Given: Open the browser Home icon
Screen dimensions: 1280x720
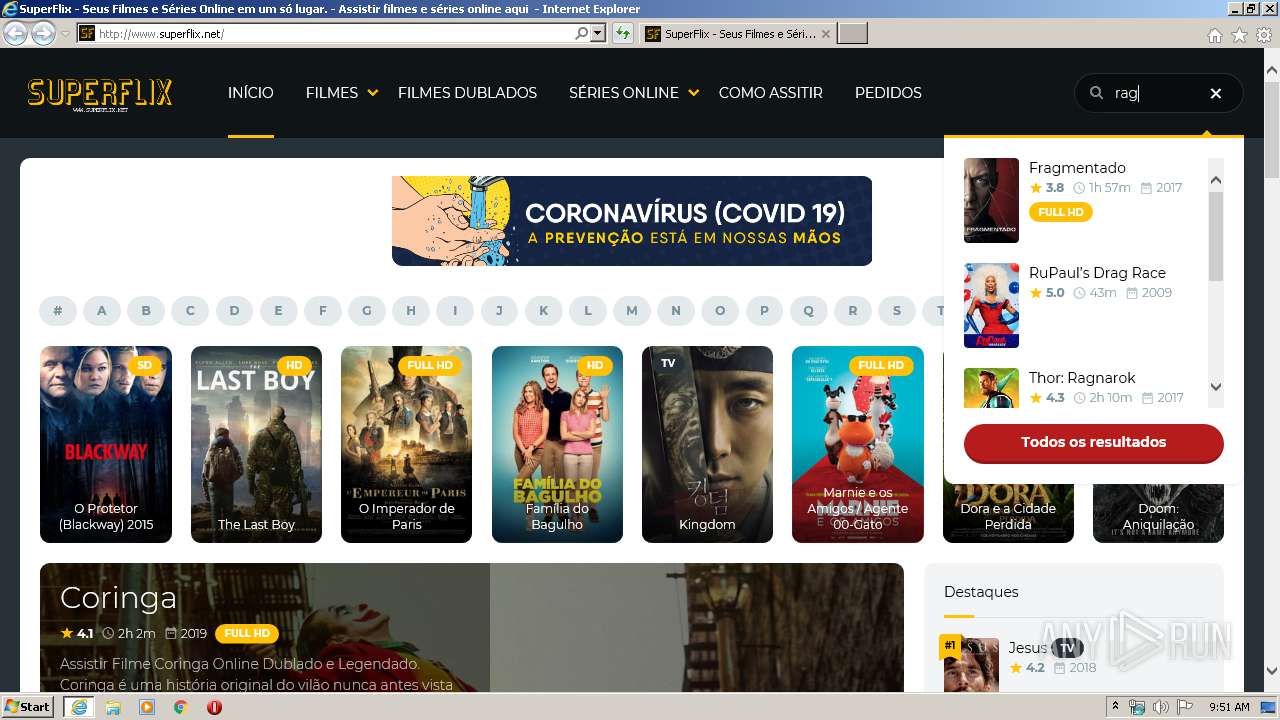Looking at the screenshot, I should [x=1214, y=35].
